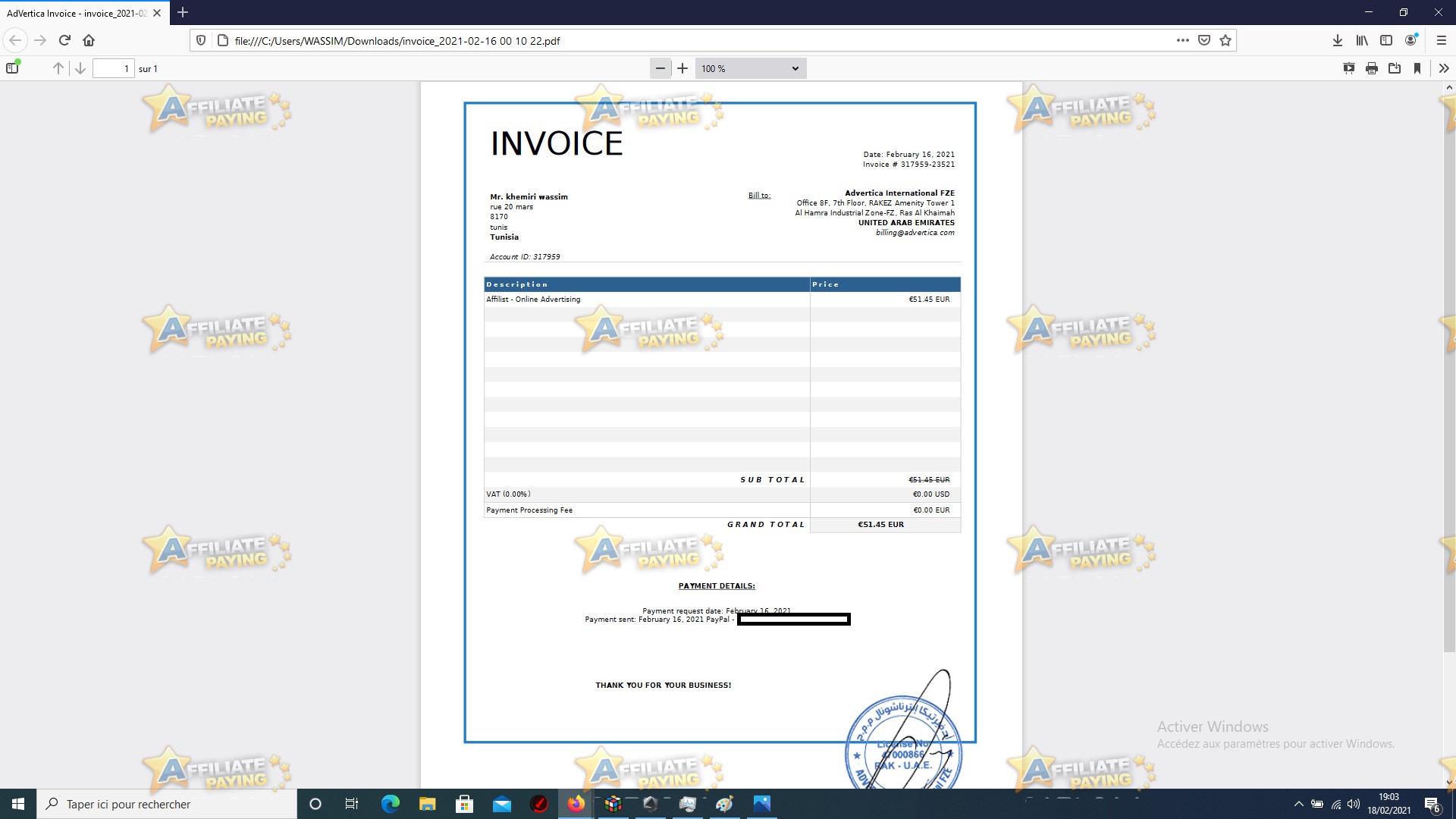Open the Firefox hamburger application menu

[x=1442, y=40]
